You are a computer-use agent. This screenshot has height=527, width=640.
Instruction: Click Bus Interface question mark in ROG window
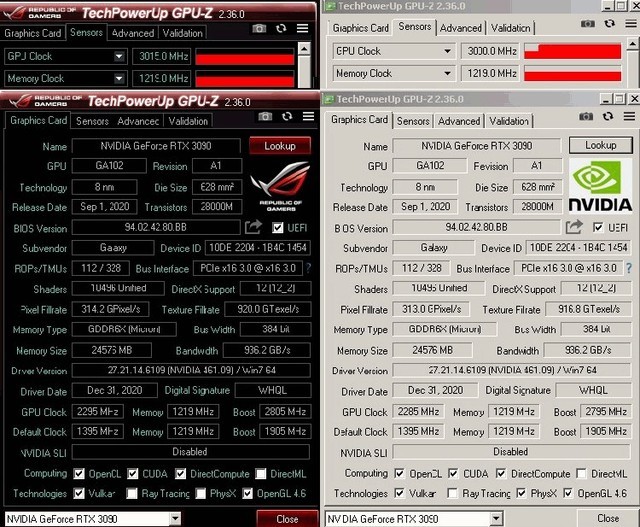pyautogui.click(x=308, y=268)
